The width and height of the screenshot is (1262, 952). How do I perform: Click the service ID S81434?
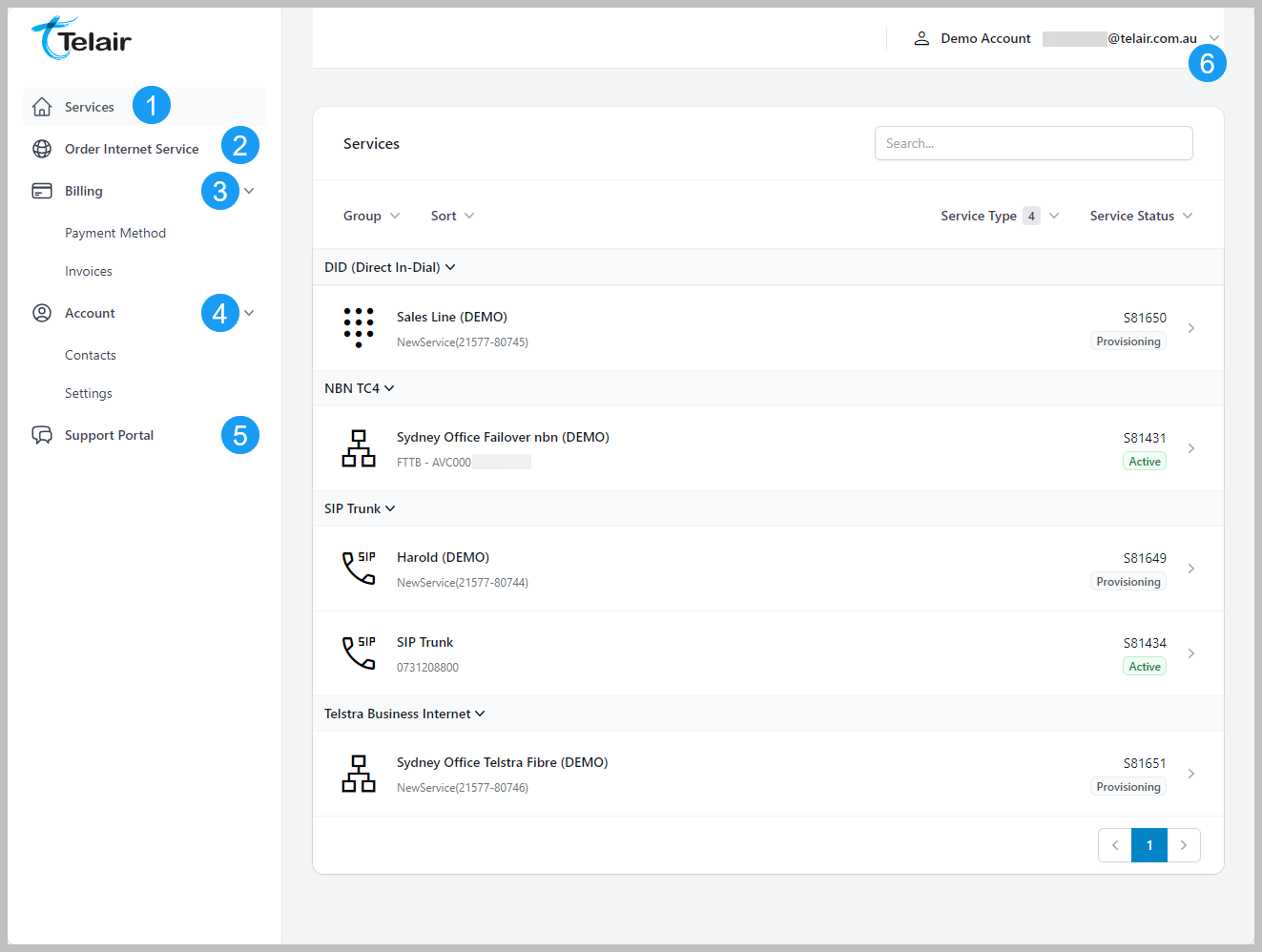click(x=1145, y=643)
